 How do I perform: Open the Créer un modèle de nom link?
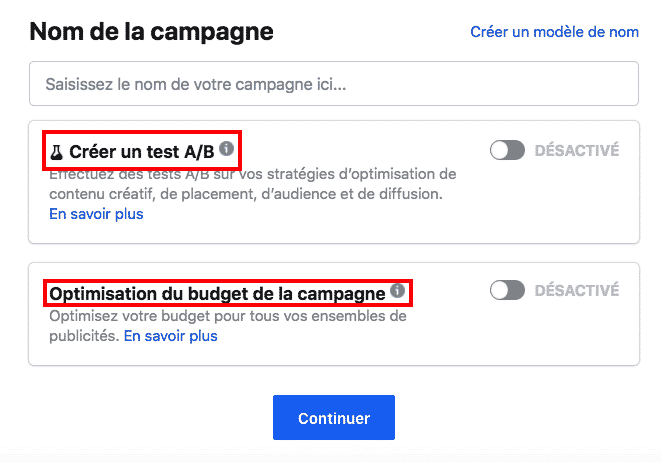[x=554, y=32]
